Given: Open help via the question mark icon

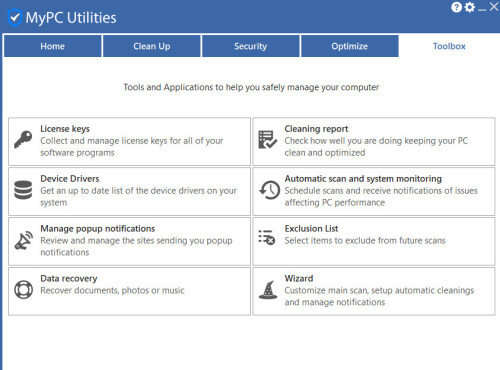Looking at the screenshot, I should pyautogui.click(x=456, y=7).
